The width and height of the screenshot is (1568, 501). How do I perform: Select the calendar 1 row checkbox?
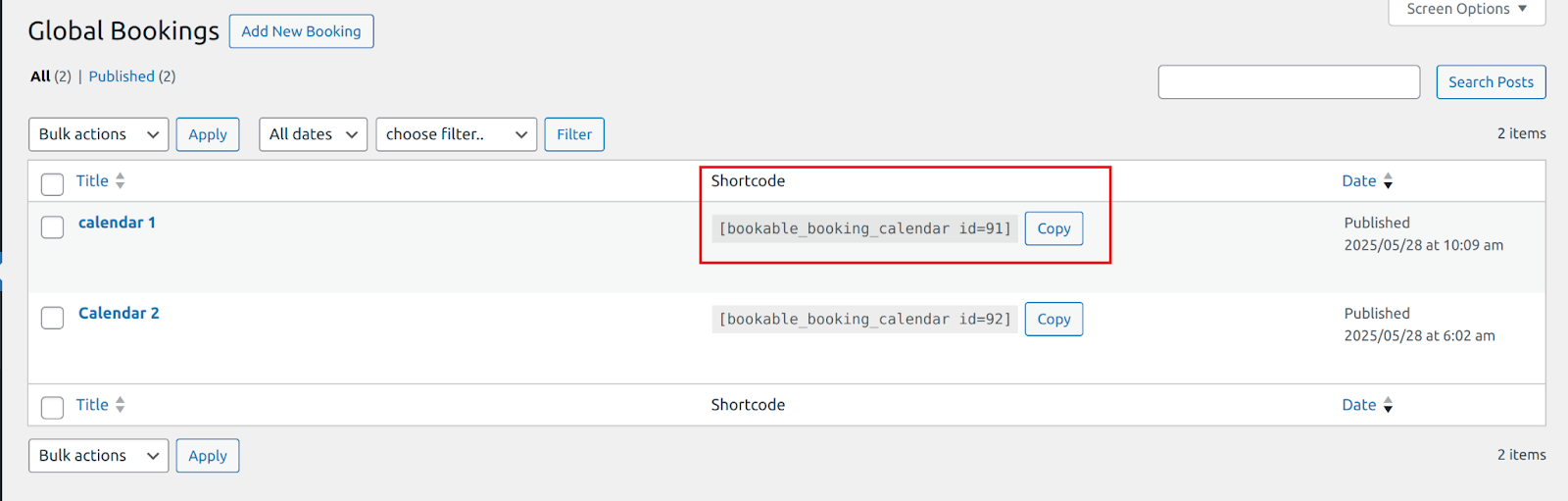point(53,227)
